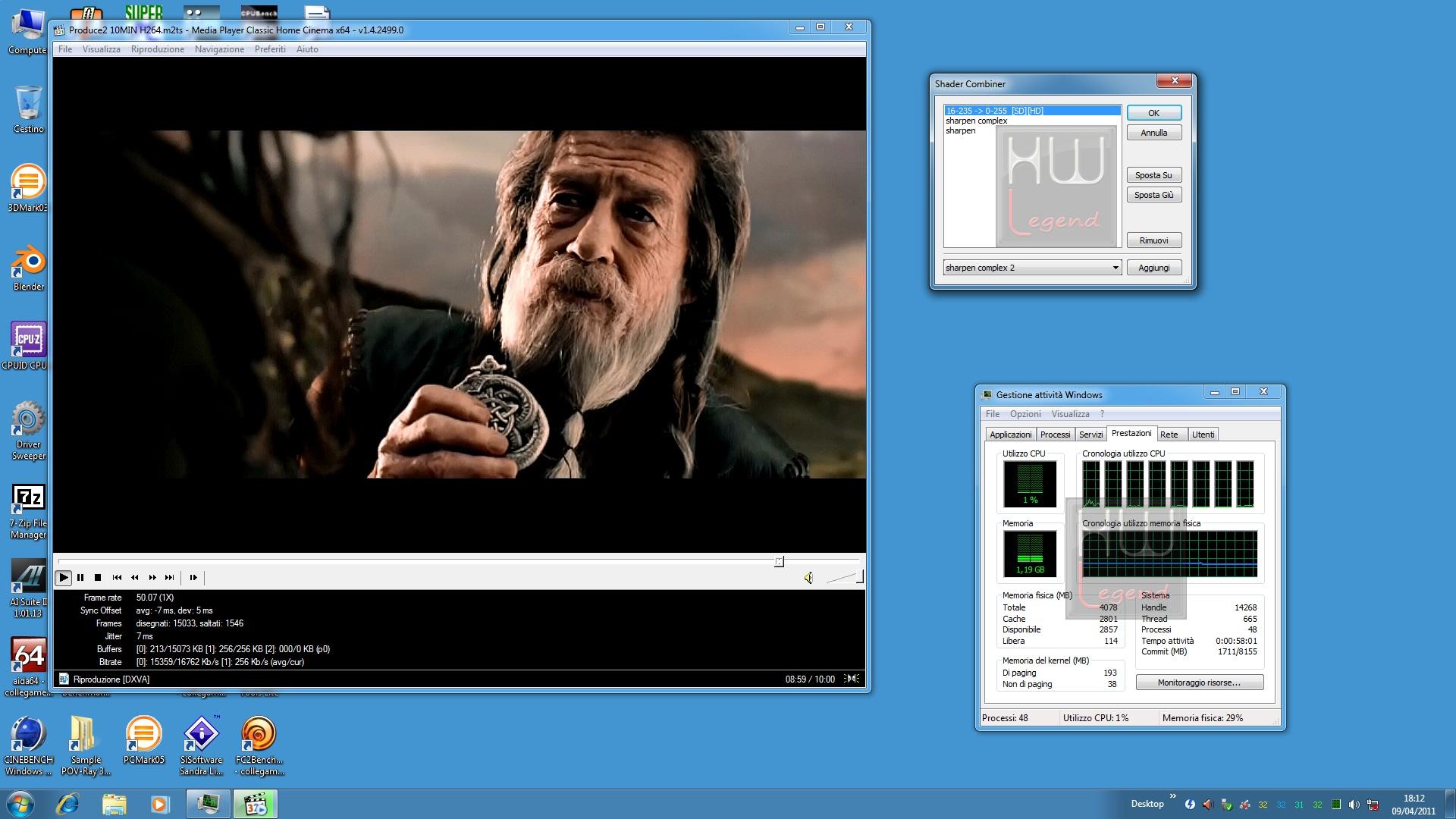Skip to the next track
1456x819 pixels.
pyautogui.click(x=169, y=578)
